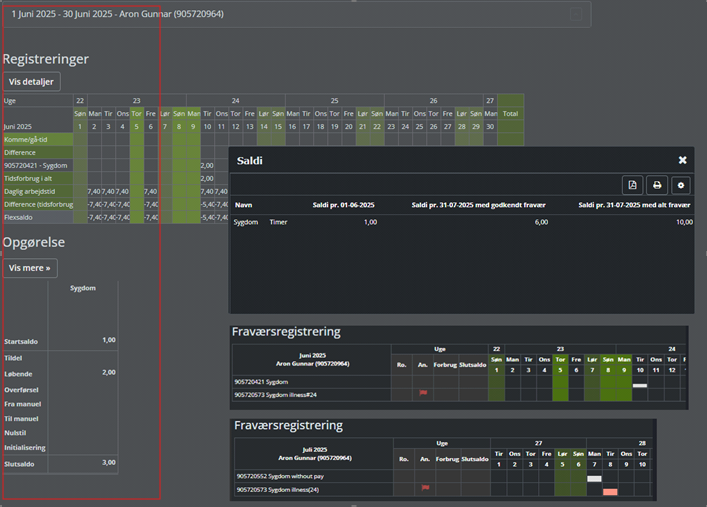Click the Vis detaljer button
This screenshot has height=507, width=707.
(x=32, y=81)
